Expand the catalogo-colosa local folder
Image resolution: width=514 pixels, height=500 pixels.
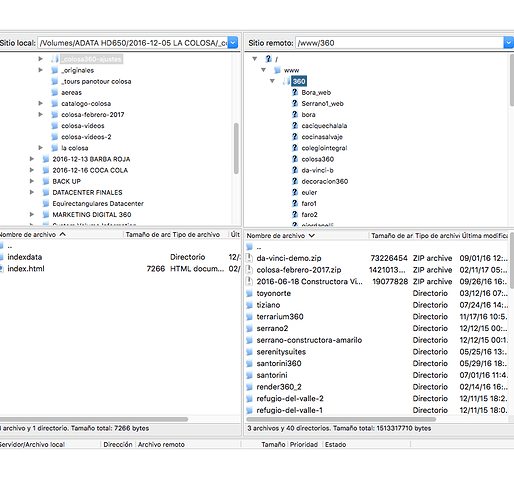(40, 103)
